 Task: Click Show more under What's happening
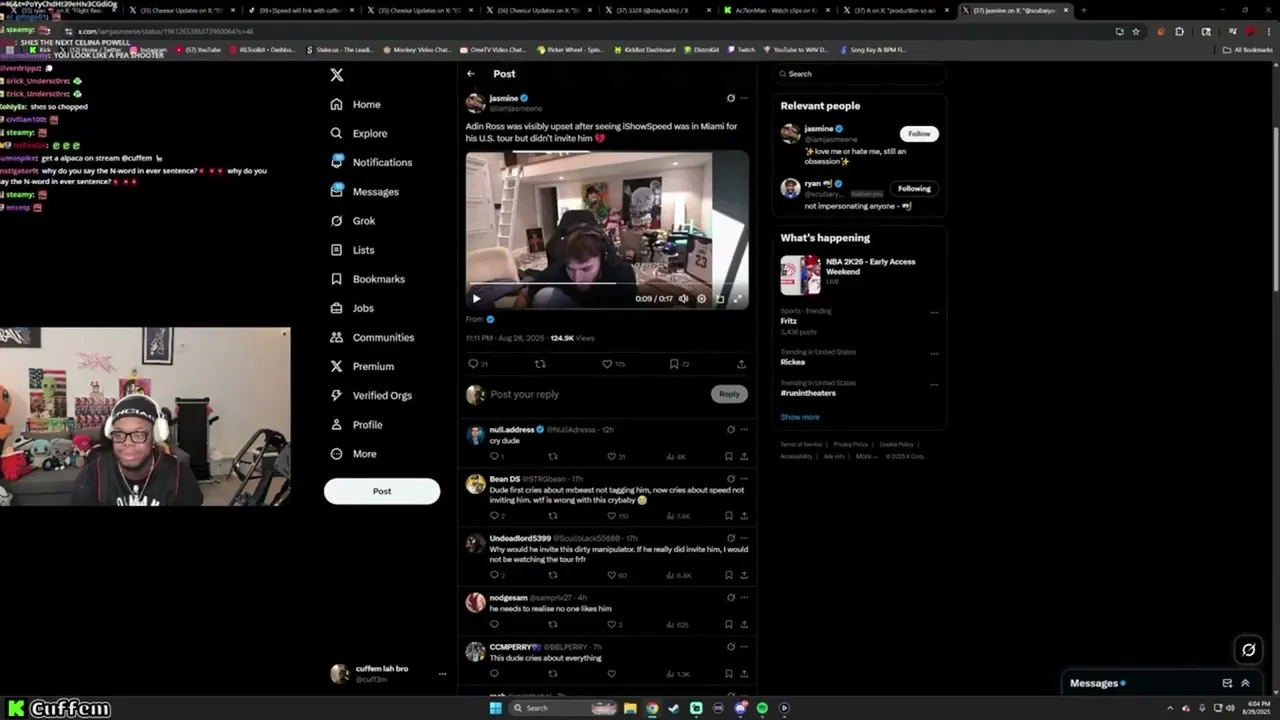tap(800, 417)
